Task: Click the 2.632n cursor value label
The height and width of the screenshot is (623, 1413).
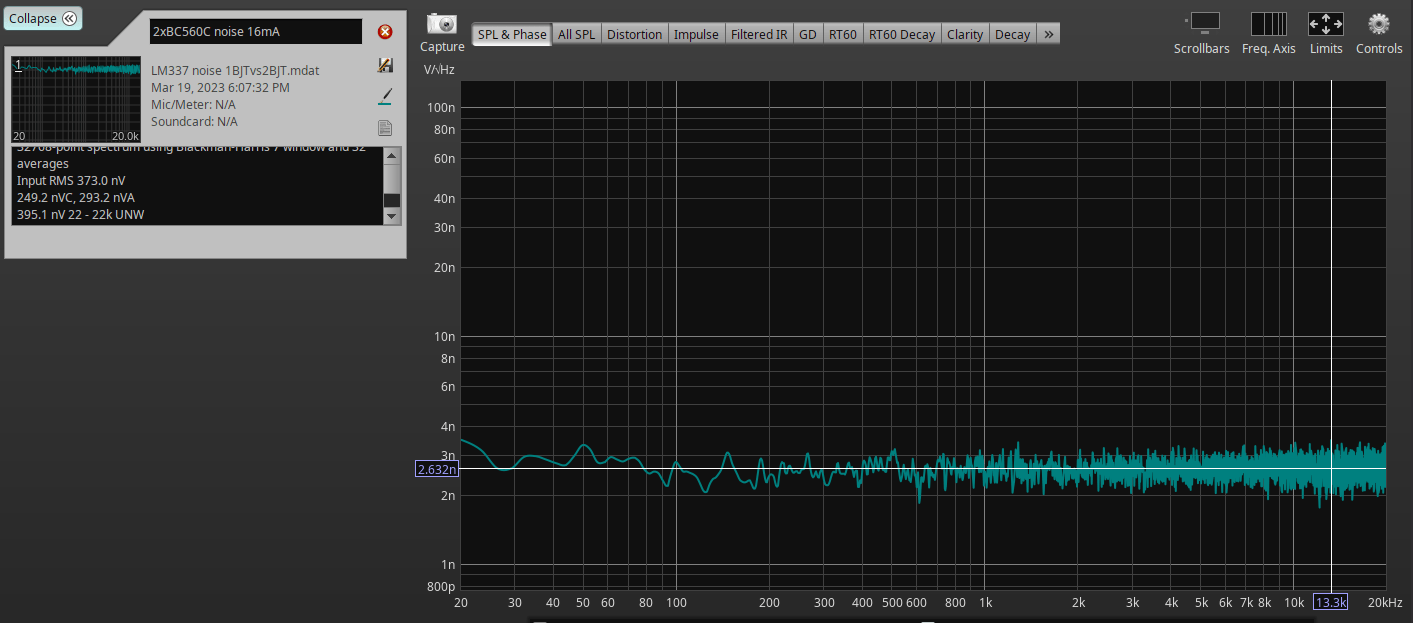Action: coord(437,468)
